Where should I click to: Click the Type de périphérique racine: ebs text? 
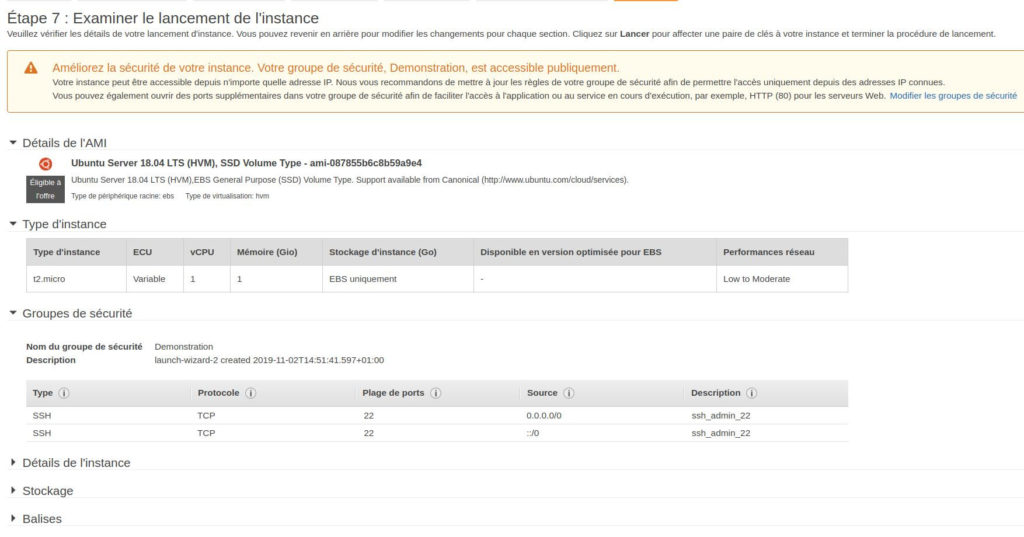pos(122,196)
